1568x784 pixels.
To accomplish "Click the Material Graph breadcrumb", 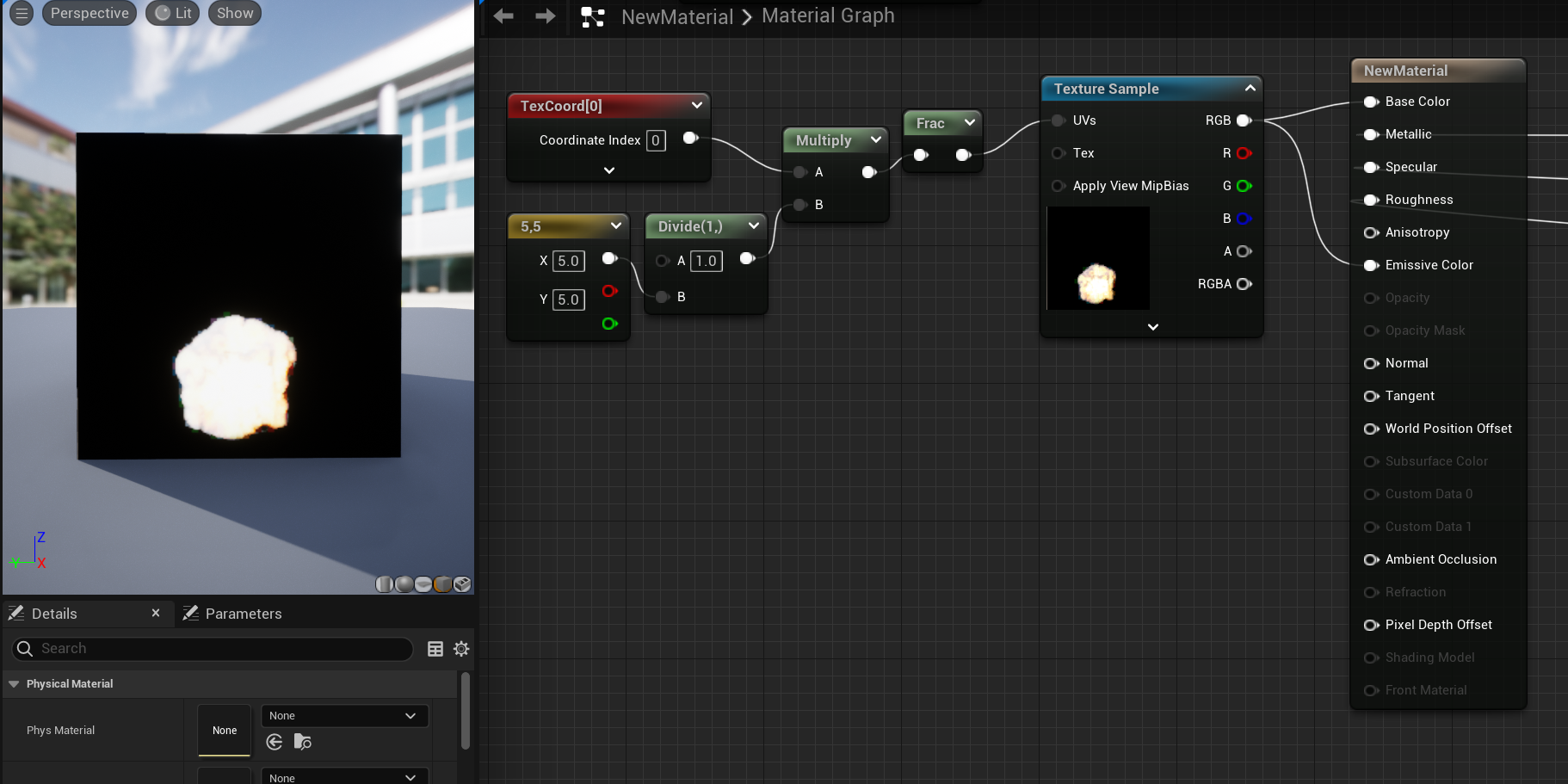I will point(828,15).
